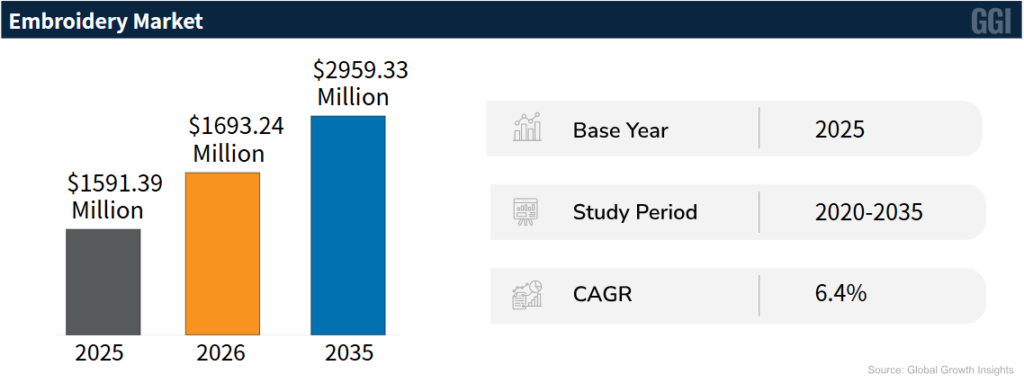Click the 2020-2035 study period value
This screenshot has width=1024, height=392.
click(869, 212)
